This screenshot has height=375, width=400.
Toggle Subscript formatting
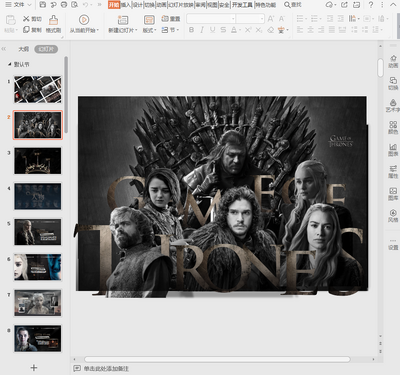click(x=259, y=30)
